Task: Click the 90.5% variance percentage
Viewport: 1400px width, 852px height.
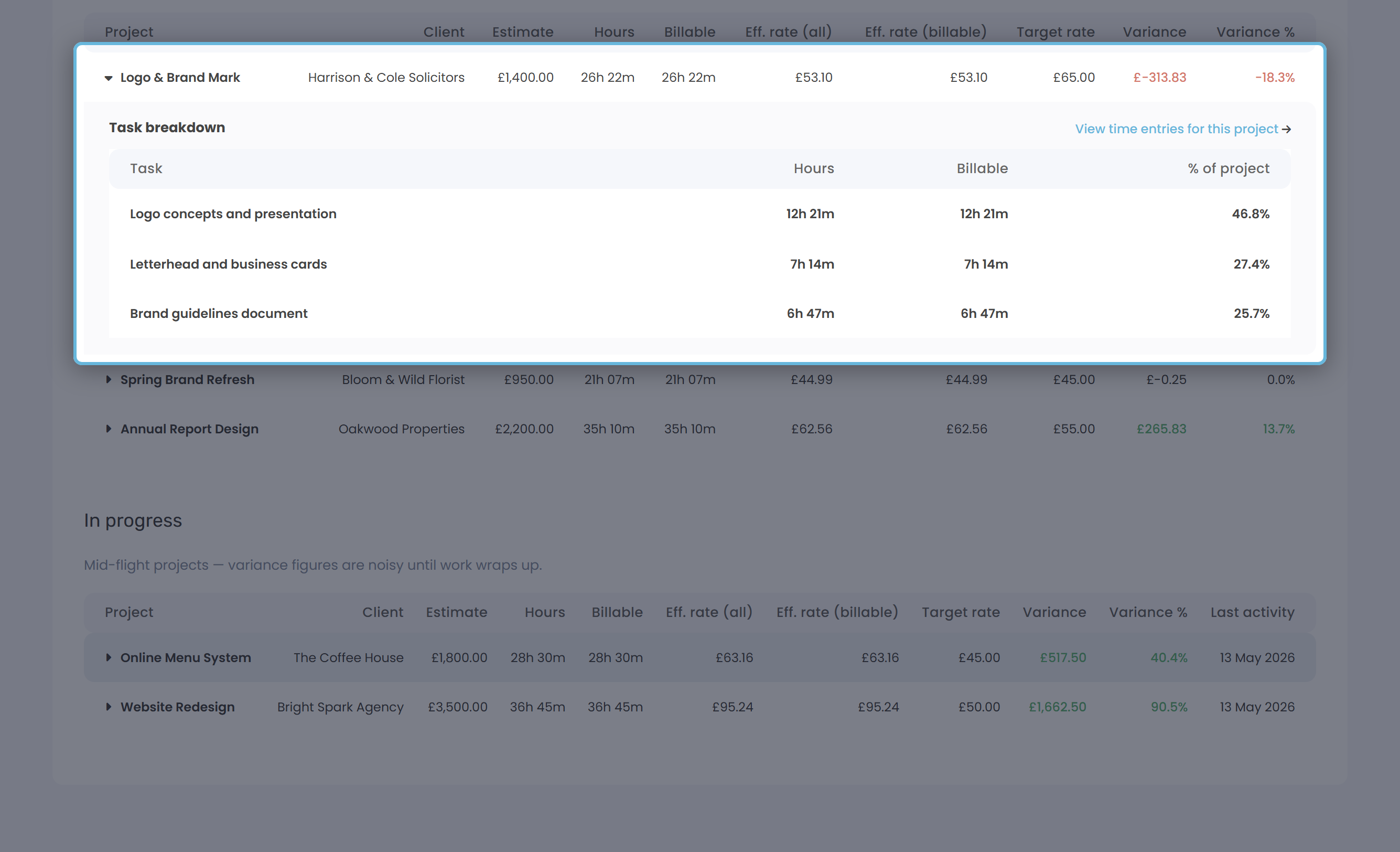Action: click(1169, 707)
